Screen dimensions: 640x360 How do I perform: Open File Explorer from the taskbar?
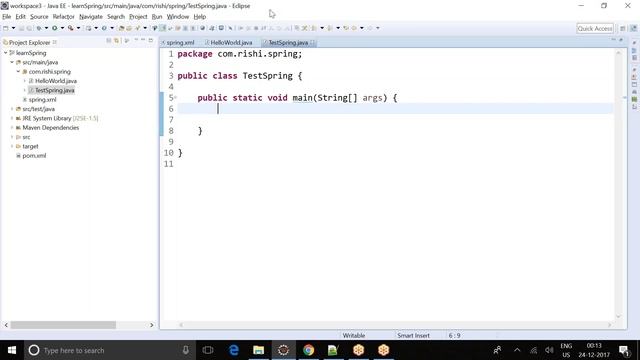click(x=258, y=350)
